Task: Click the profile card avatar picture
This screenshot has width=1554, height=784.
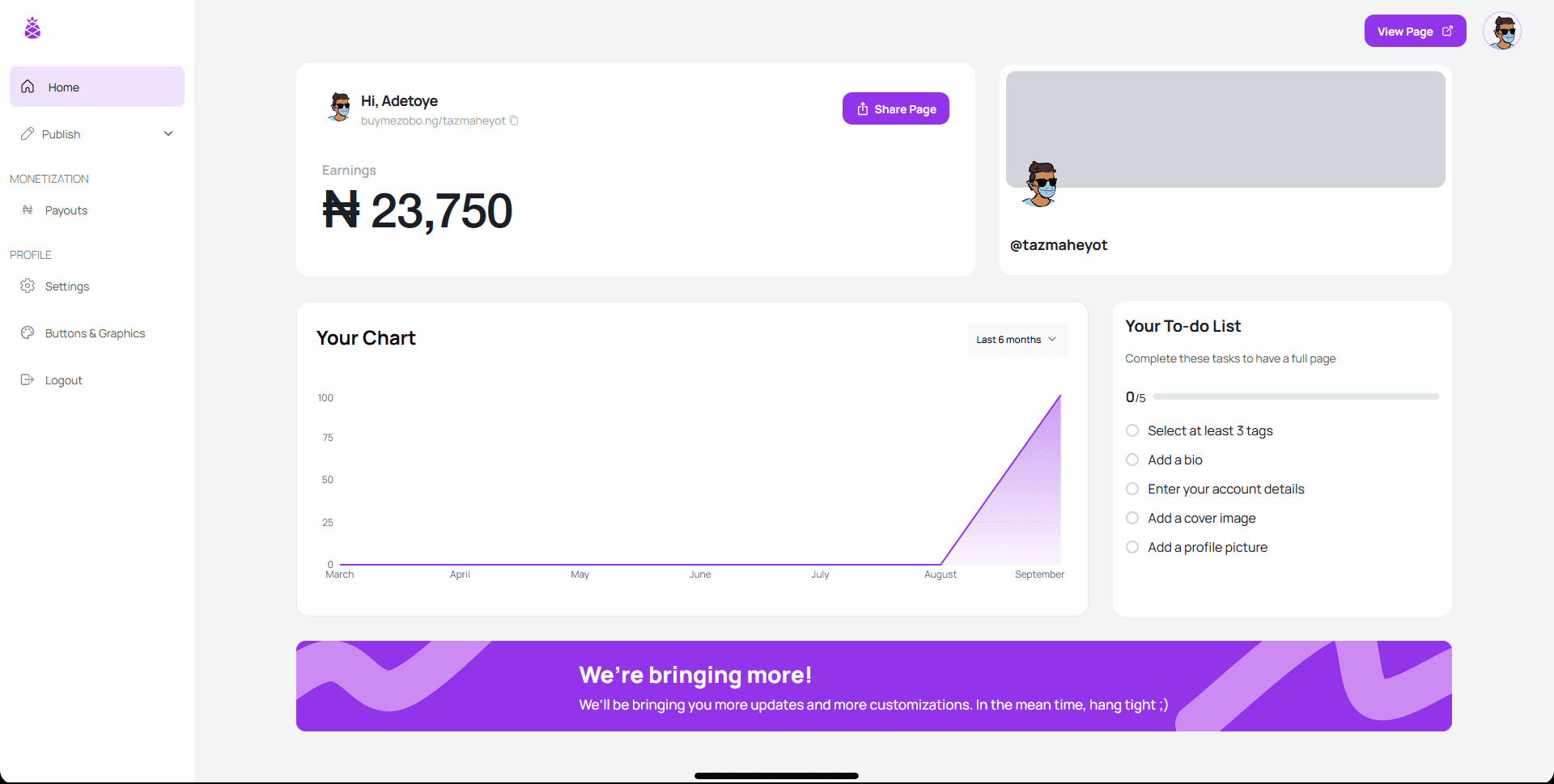Action: (1040, 184)
